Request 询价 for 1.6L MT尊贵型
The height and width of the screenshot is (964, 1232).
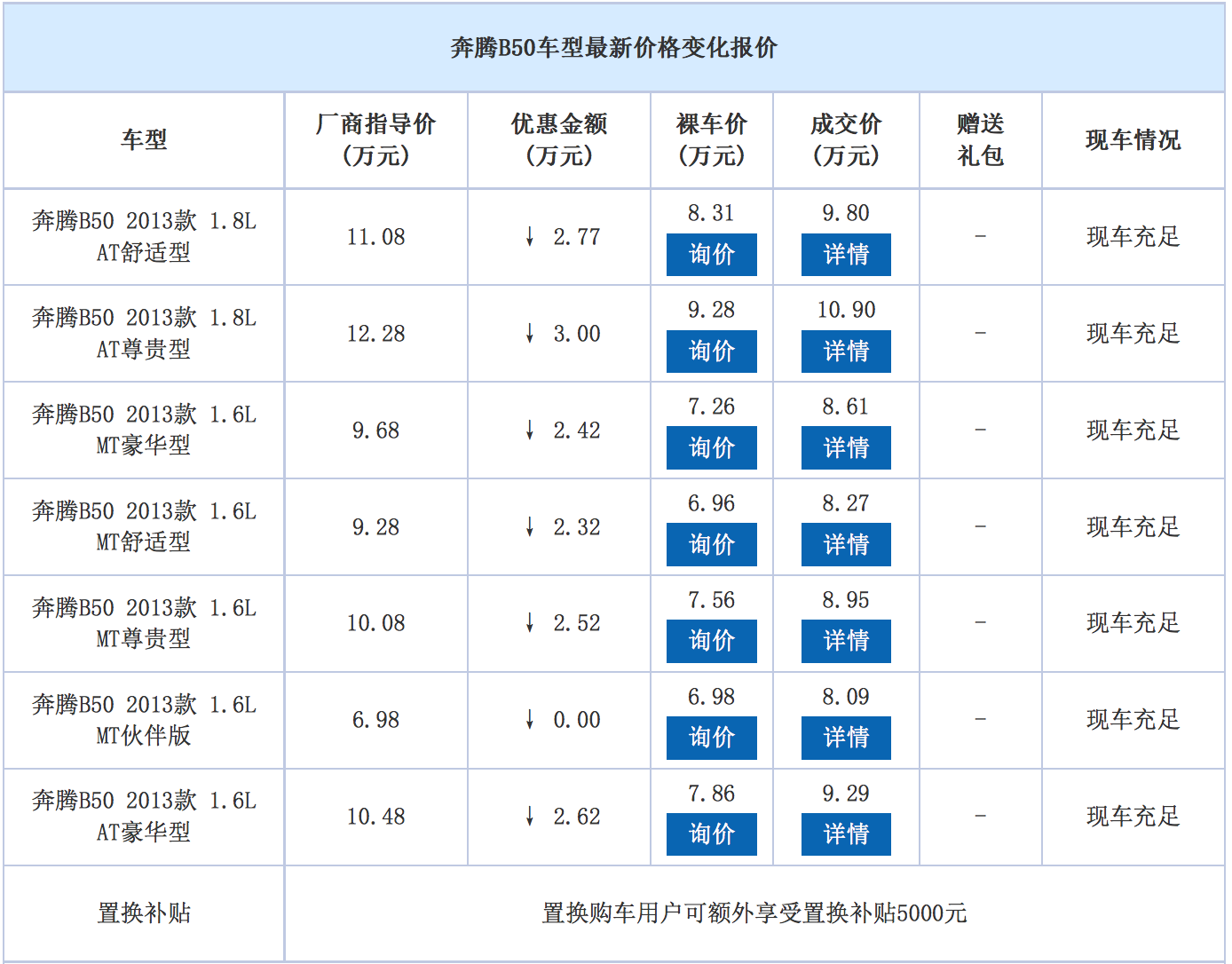pyautogui.click(x=711, y=642)
